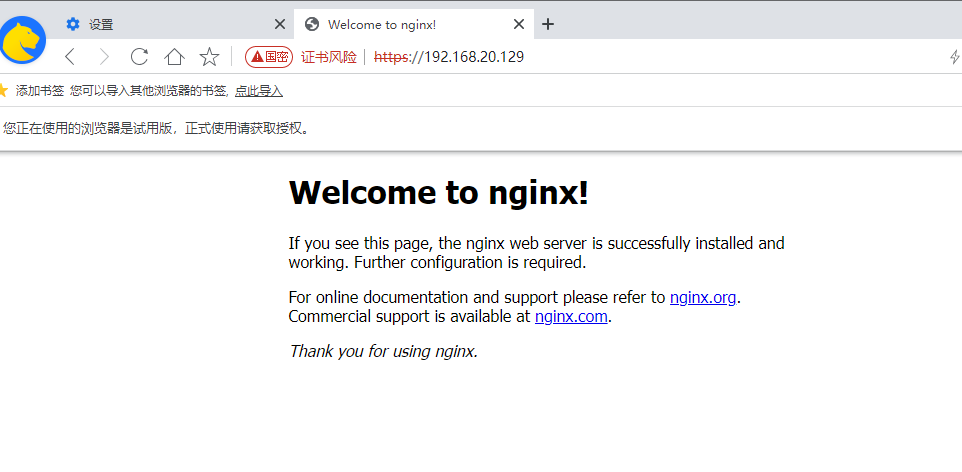Image resolution: width=962 pixels, height=472 pixels.
Task: Go back with the back arrow
Action: click(70, 57)
